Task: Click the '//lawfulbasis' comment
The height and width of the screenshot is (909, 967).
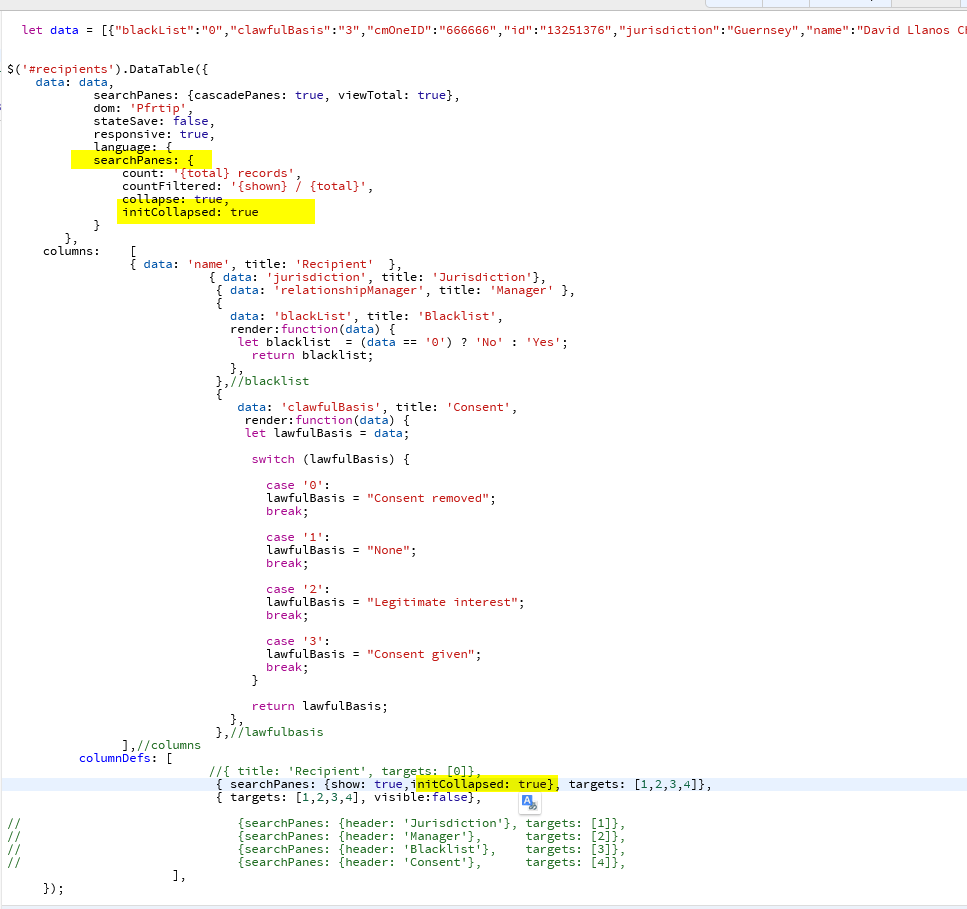Action: tap(277, 732)
